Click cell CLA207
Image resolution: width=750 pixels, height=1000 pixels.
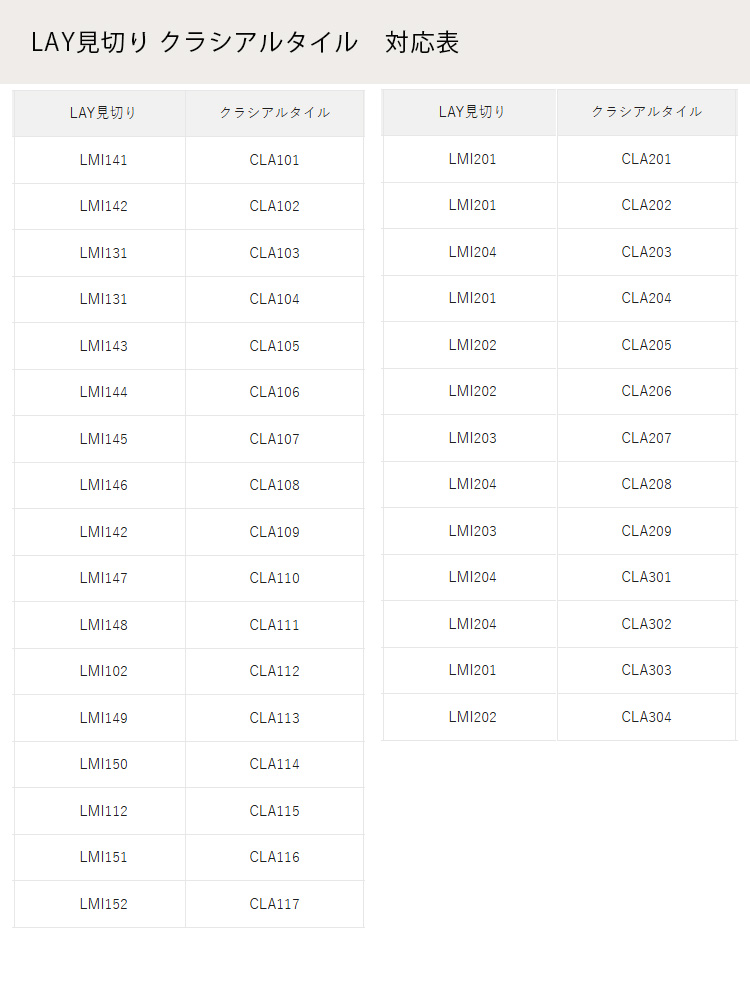click(647, 438)
